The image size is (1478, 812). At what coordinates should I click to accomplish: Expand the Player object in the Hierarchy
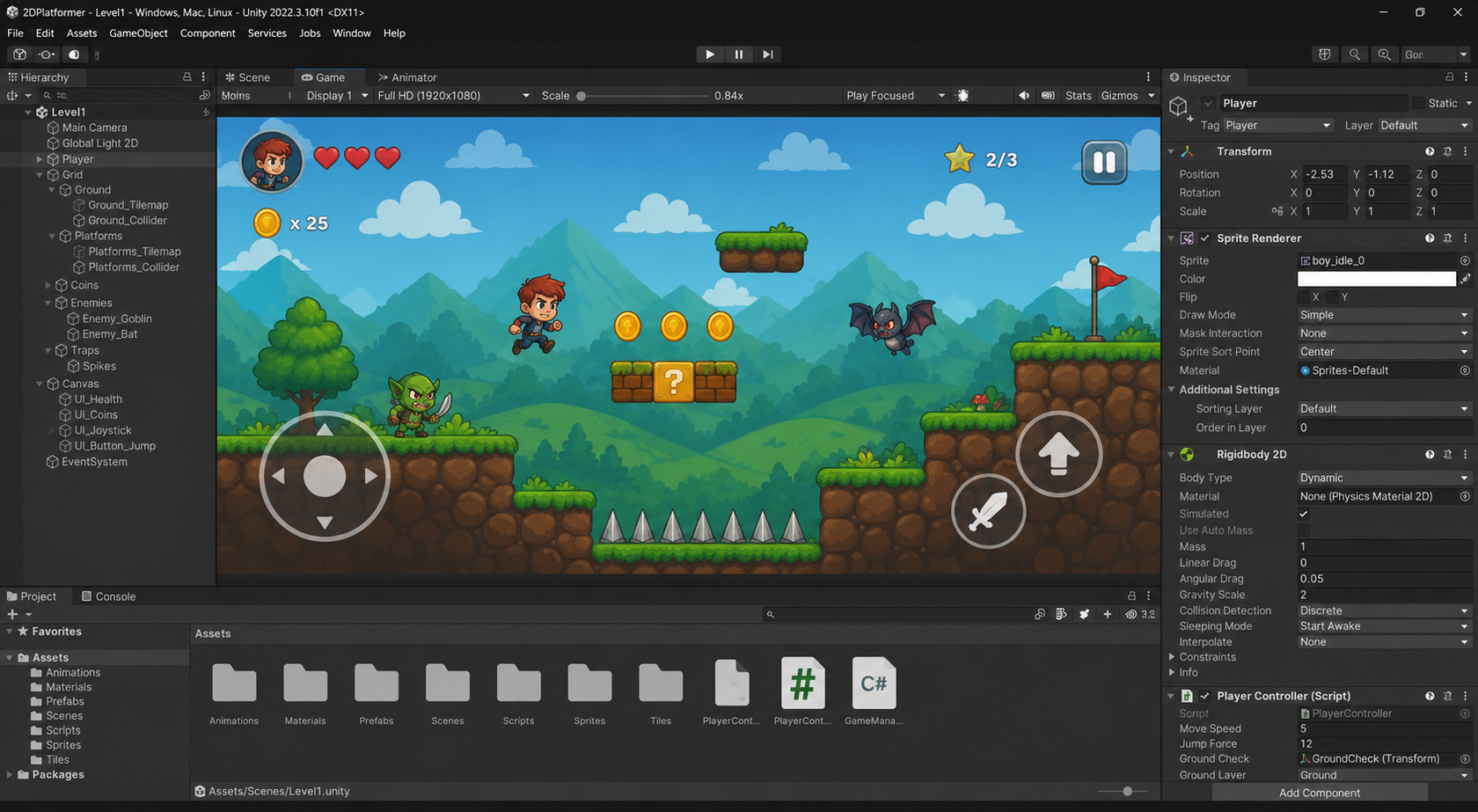point(39,159)
